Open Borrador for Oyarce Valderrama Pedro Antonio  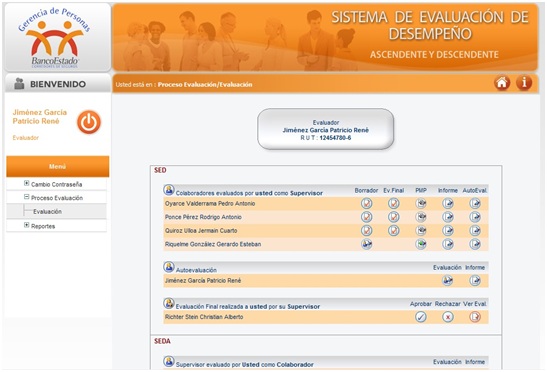[x=366, y=203]
